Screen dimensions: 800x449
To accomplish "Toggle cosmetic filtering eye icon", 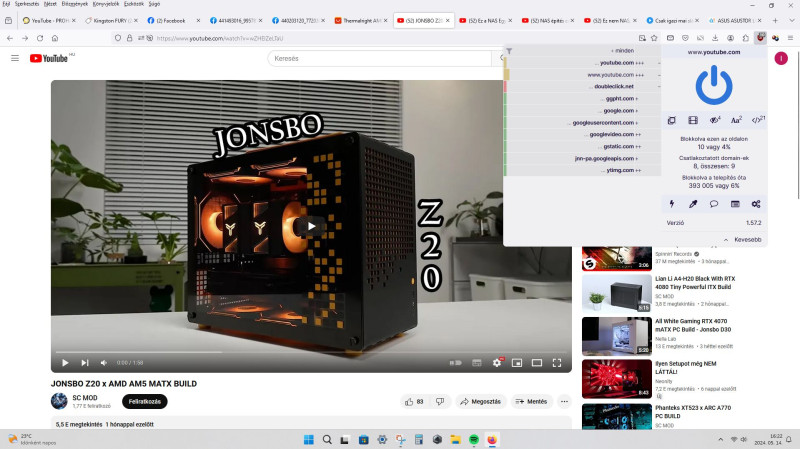I will click(x=714, y=120).
